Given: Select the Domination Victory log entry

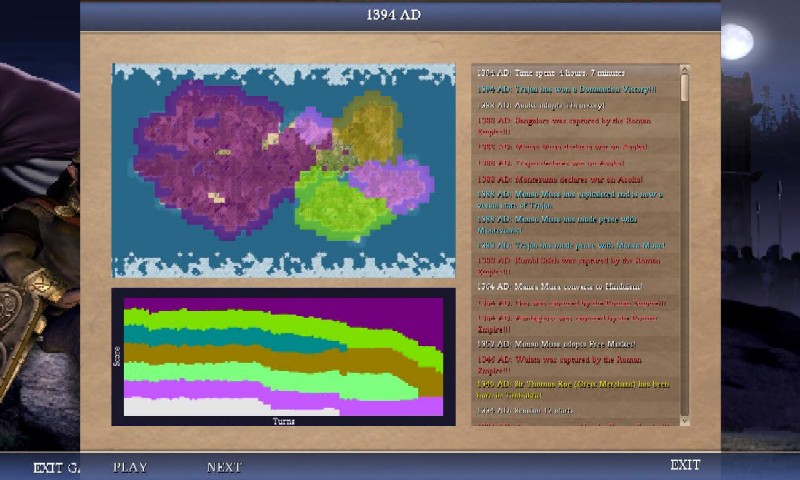Looking at the screenshot, I should [567, 89].
